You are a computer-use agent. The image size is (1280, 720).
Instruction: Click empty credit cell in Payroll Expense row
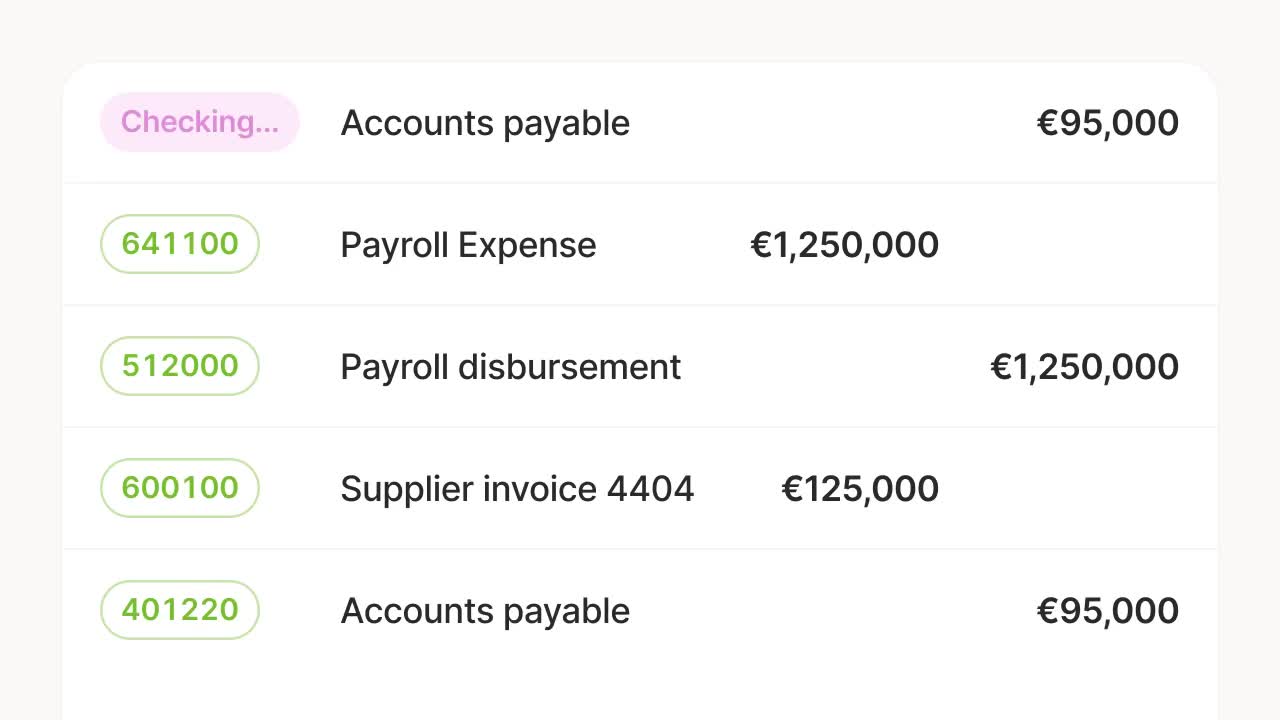pyautogui.click(x=1080, y=245)
